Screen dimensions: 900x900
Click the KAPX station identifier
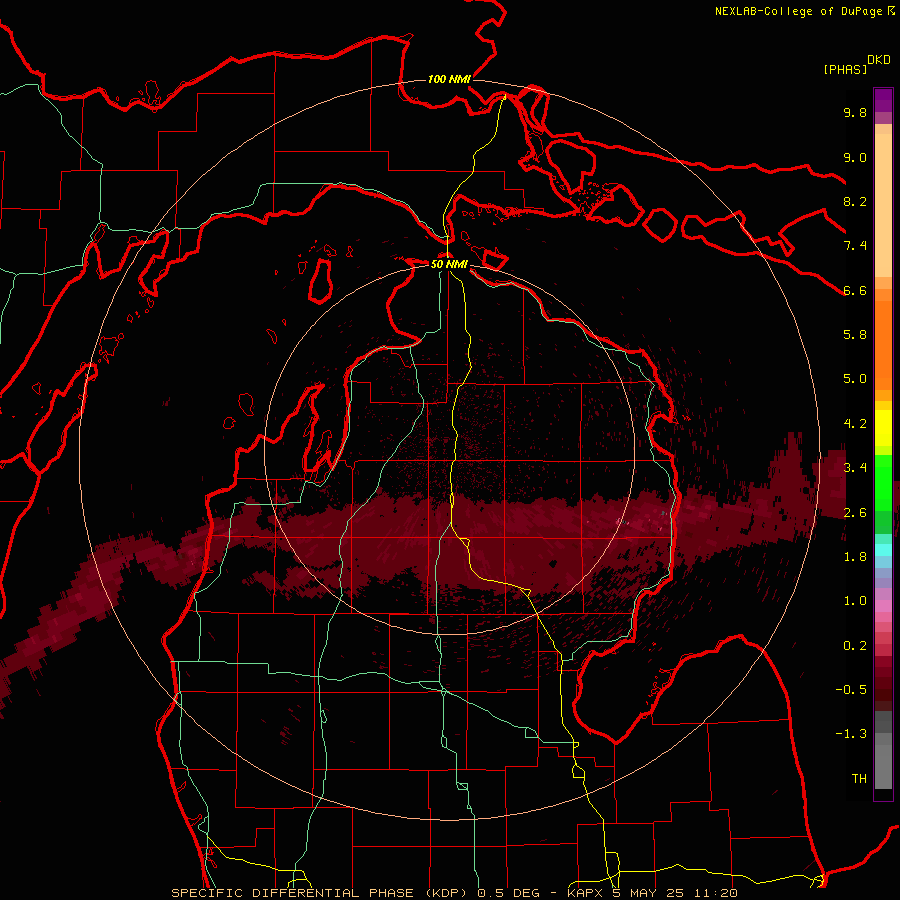[x=585, y=893]
